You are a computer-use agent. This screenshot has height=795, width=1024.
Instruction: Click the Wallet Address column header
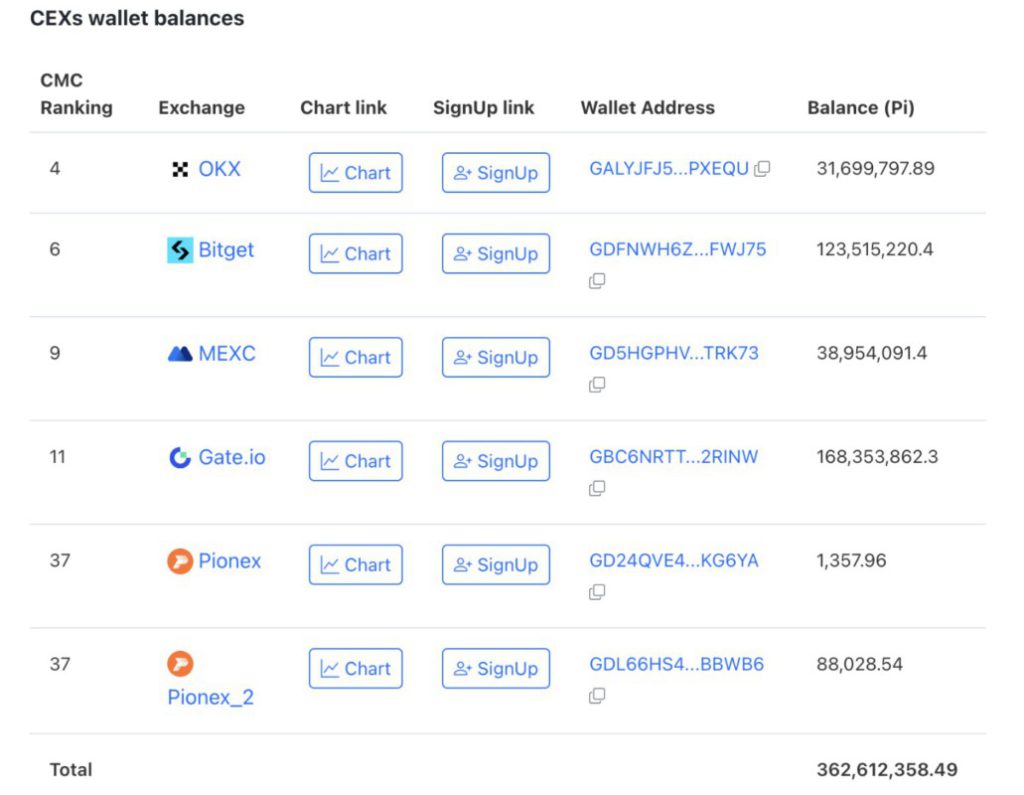[648, 108]
